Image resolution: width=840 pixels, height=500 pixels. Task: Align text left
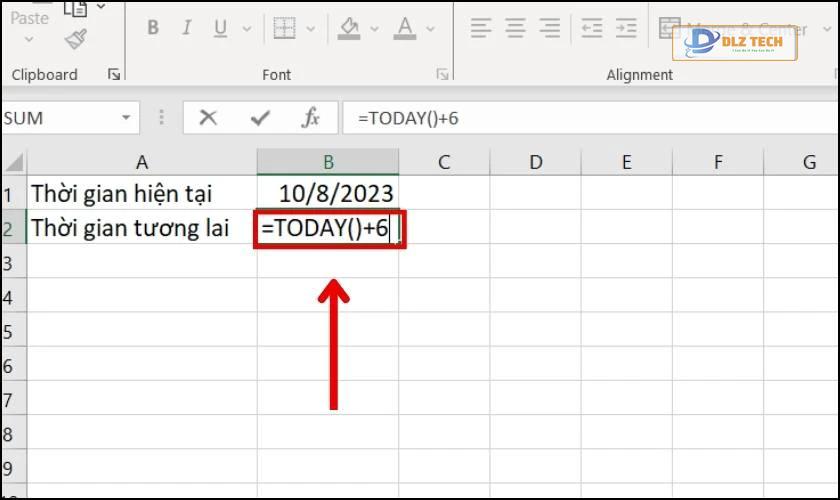tap(481, 28)
